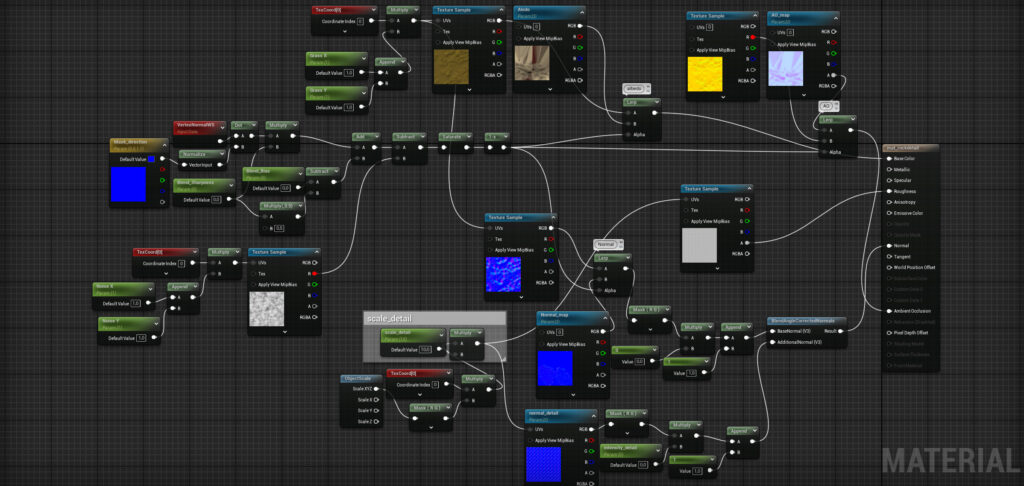The width and height of the screenshot is (1024, 486).
Task: Click the intensity_detail Default Value field
Action: click(x=643, y=464)
